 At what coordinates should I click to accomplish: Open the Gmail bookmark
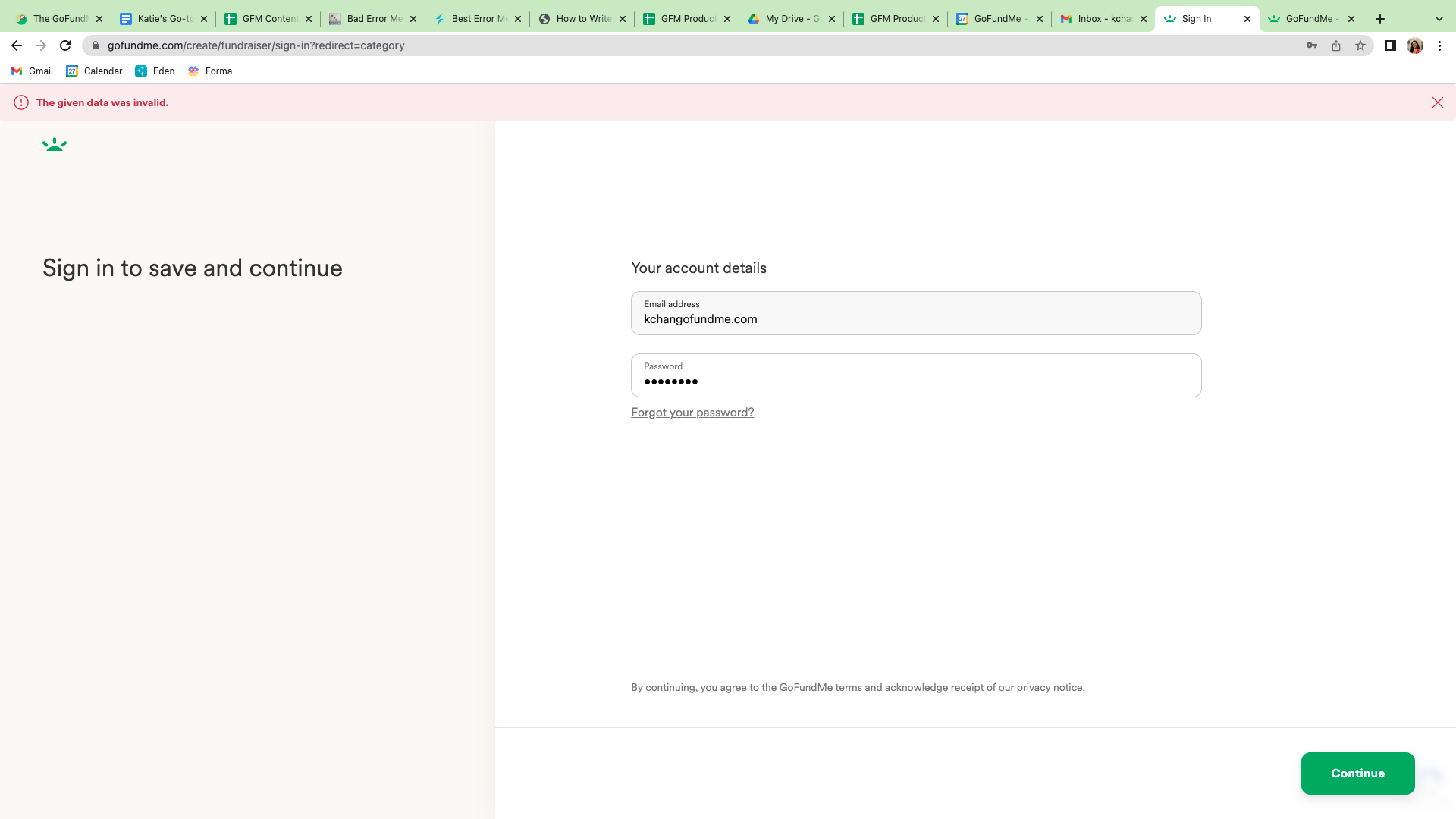click(x=32, y=71)
